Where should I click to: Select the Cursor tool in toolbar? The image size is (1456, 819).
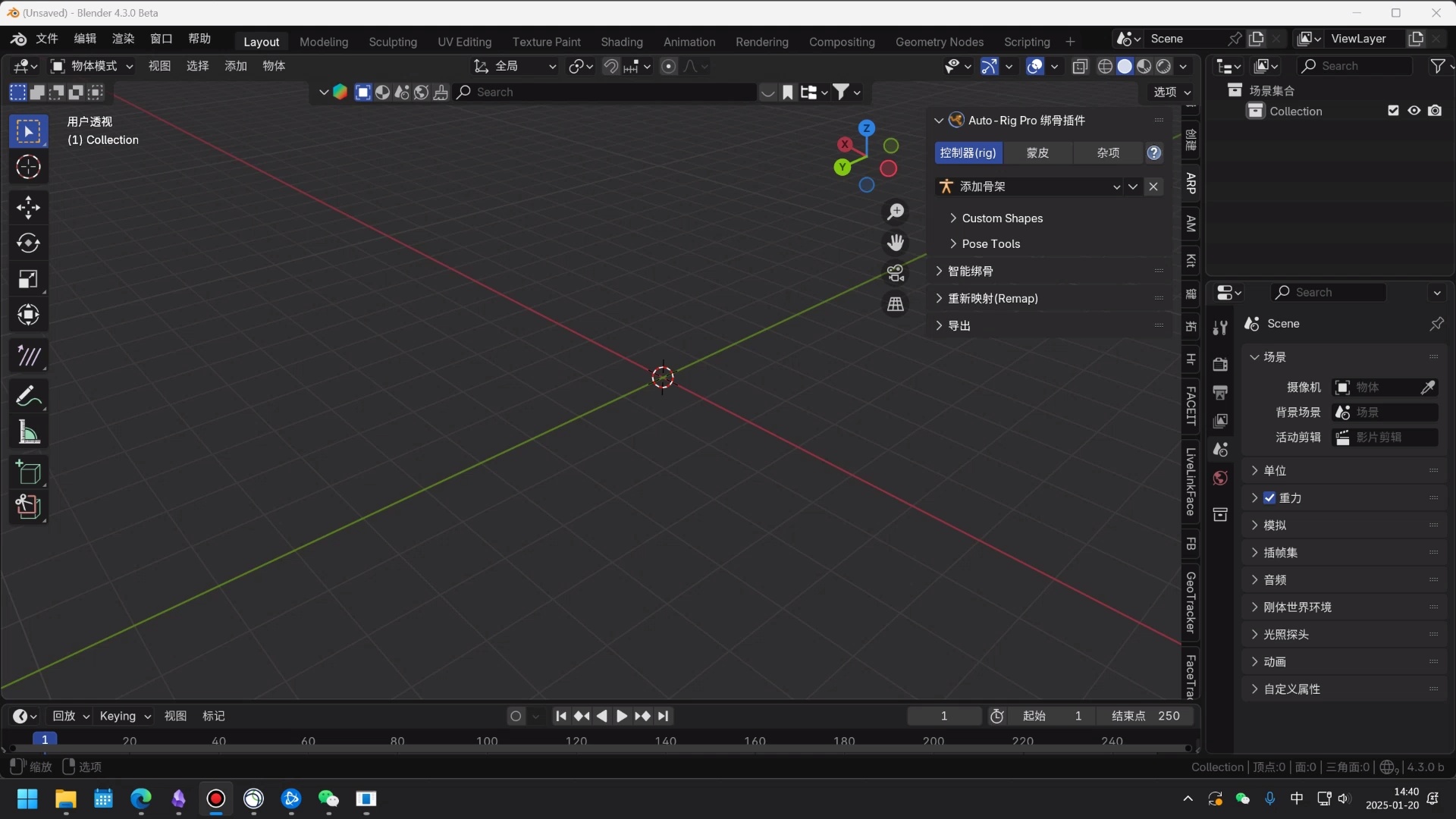[x=29, y=167]
